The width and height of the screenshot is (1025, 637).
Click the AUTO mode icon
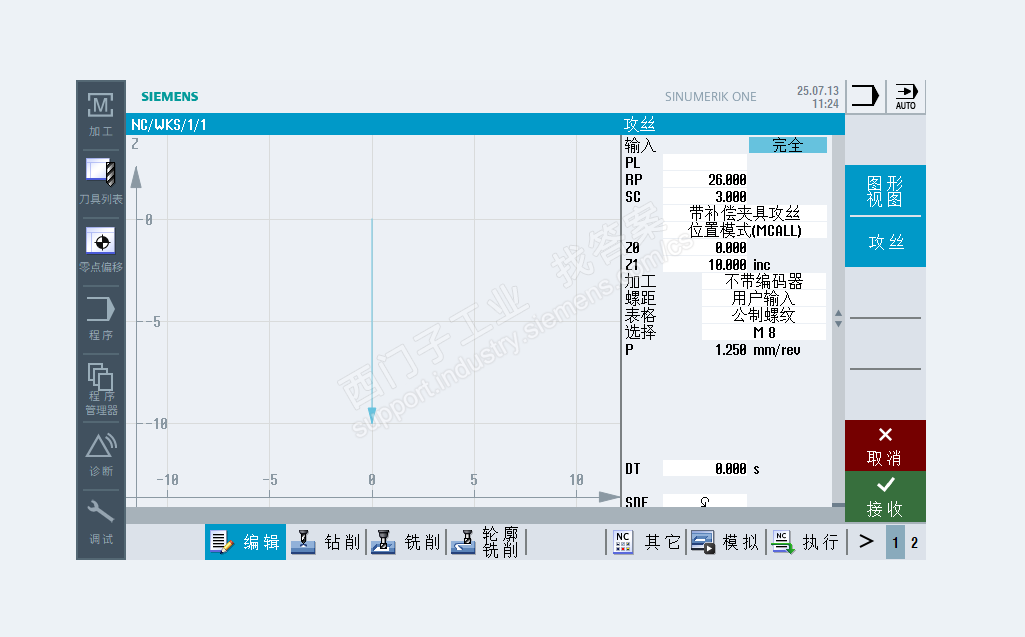click(906, 96)
